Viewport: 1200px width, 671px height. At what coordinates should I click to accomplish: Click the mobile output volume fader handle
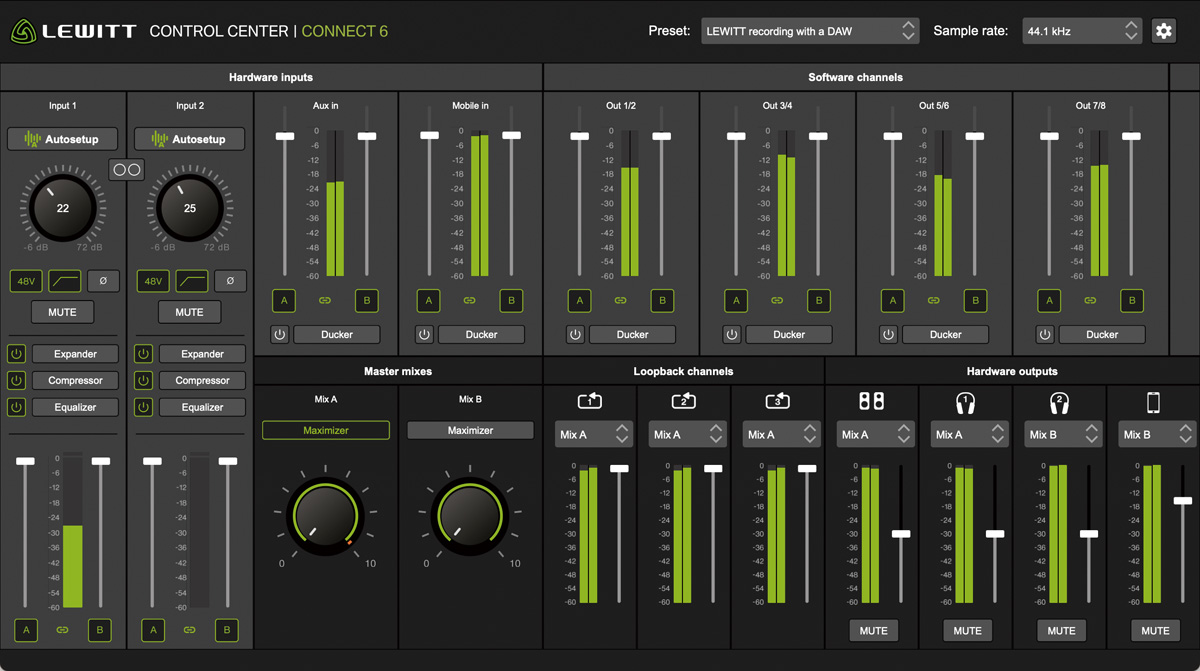click(x=1183, y=500)
